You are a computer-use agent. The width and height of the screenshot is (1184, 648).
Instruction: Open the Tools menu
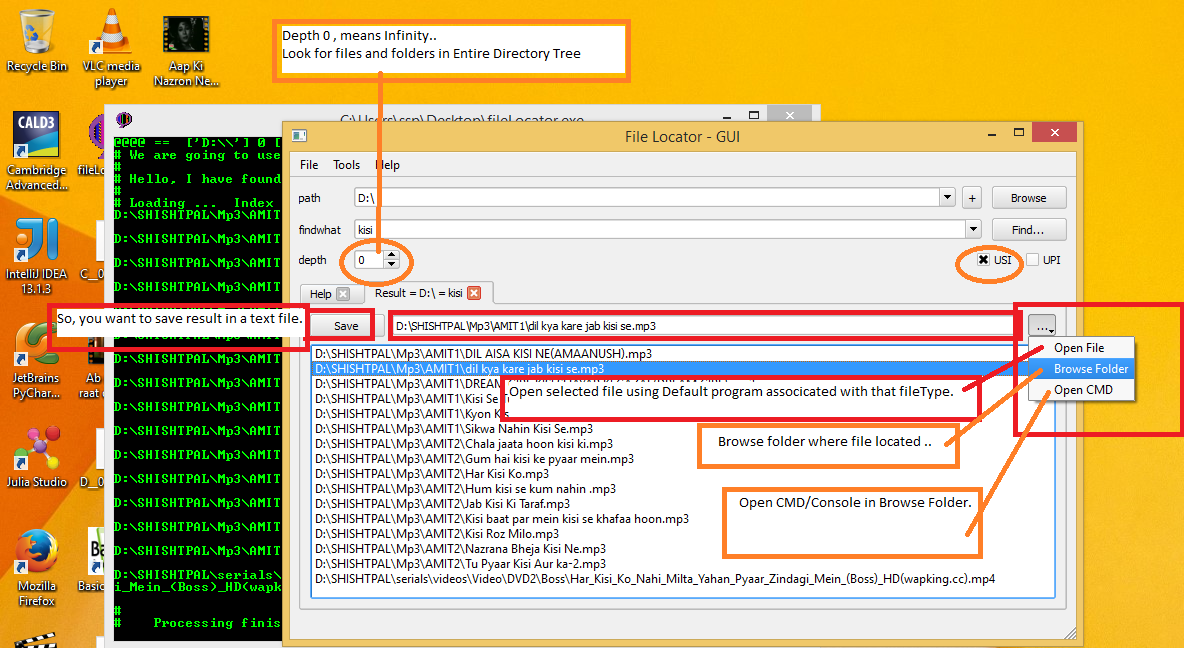pyautogui.click(x=347, y=165)
